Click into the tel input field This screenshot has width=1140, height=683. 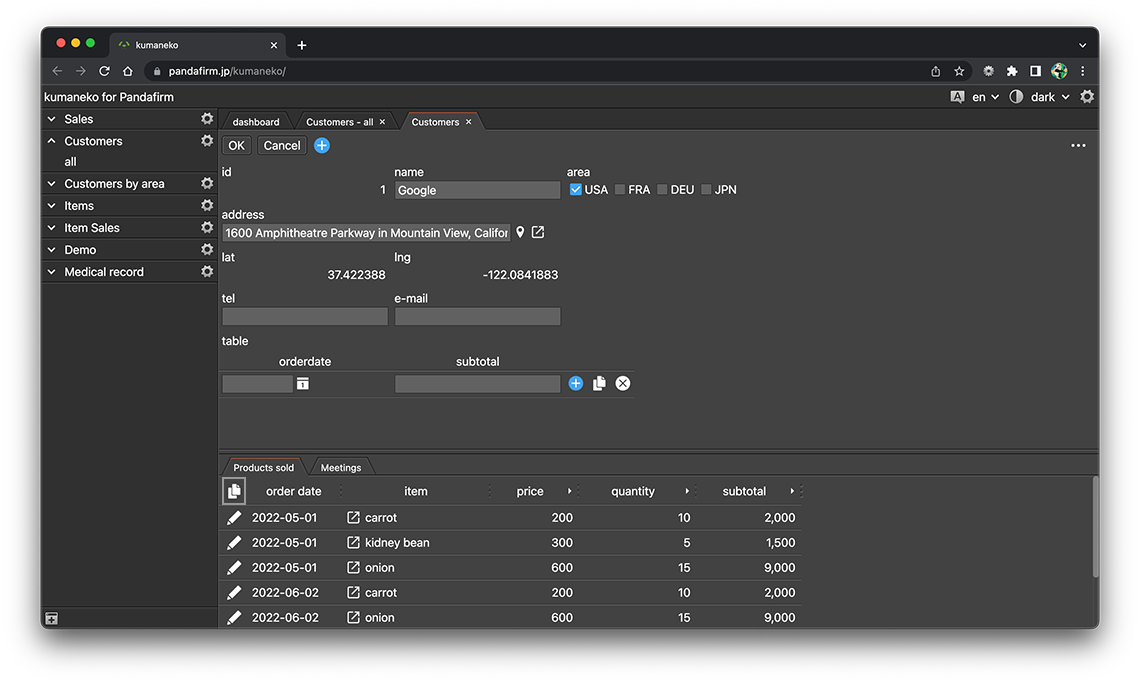pyautogui.click(x=305, y=317)
